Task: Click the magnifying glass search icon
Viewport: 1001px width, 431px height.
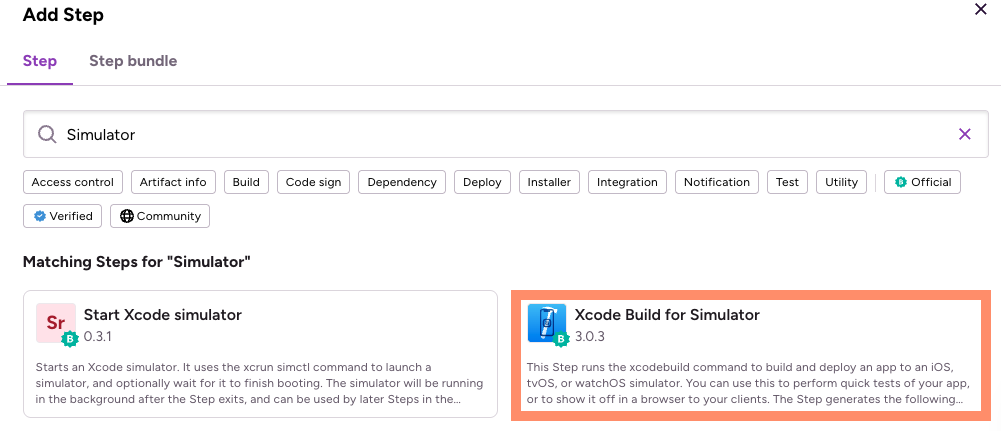Action: pyautogui.click(x=47, y=134)
